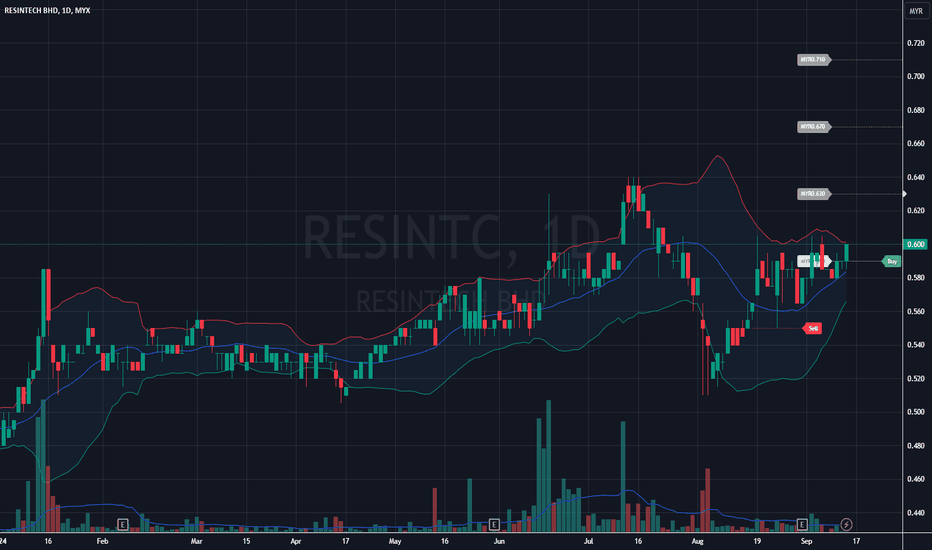The height and width of the screenshot is (550, 932).
Task: Open the earnings marker near Jun
Action: pyautogui.click(x=494, y=524)
